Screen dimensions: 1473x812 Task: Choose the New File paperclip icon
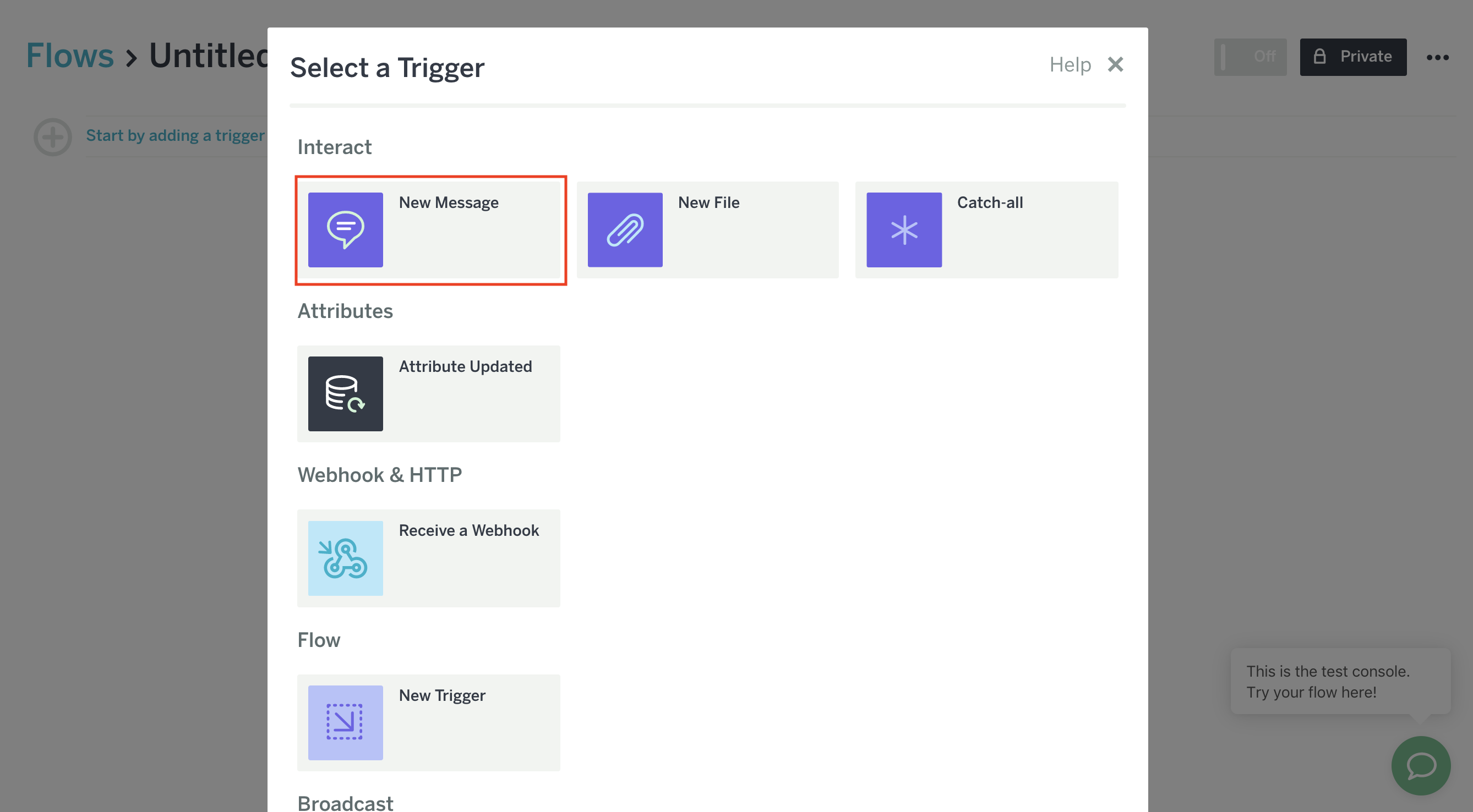coord(624,230)
